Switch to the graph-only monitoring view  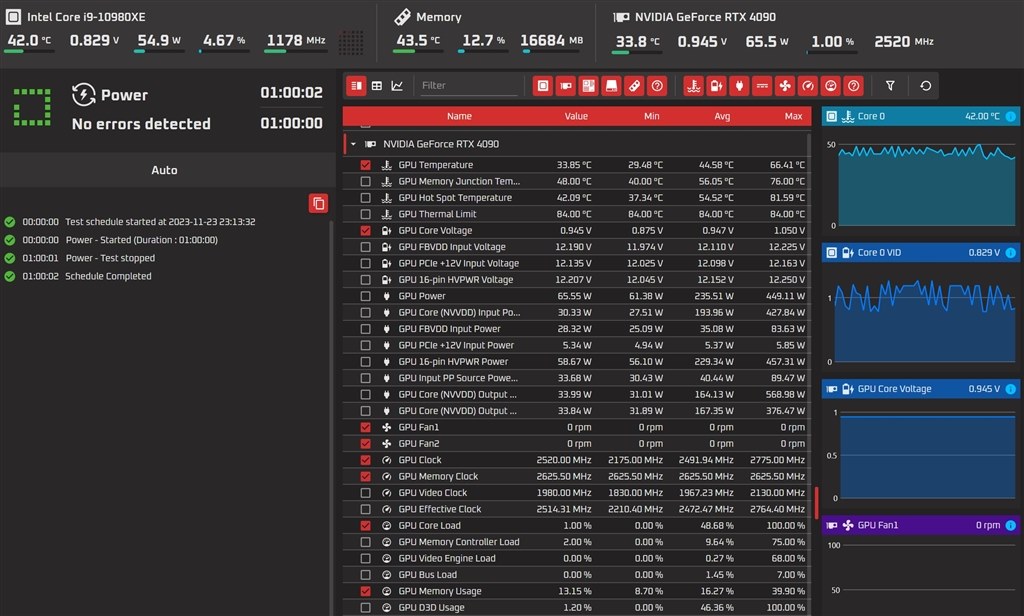click(x=397, y=86)
